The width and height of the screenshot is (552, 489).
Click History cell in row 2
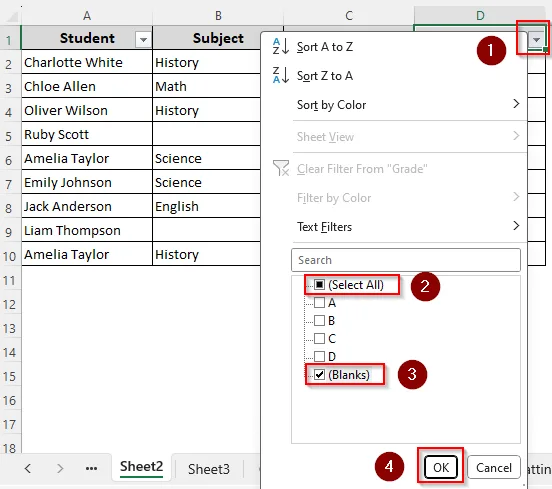(207, 62)
